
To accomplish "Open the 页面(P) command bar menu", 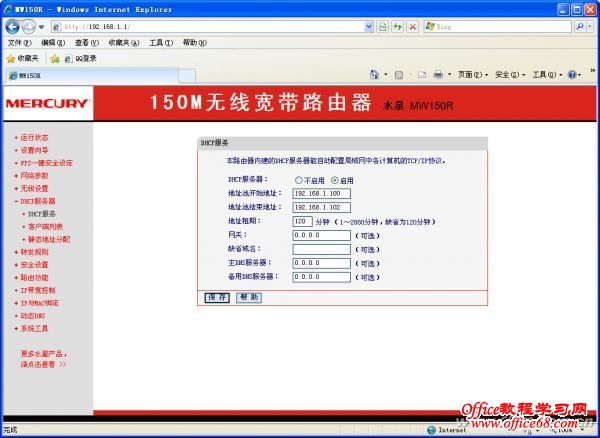I will click(x=473, y=75).
